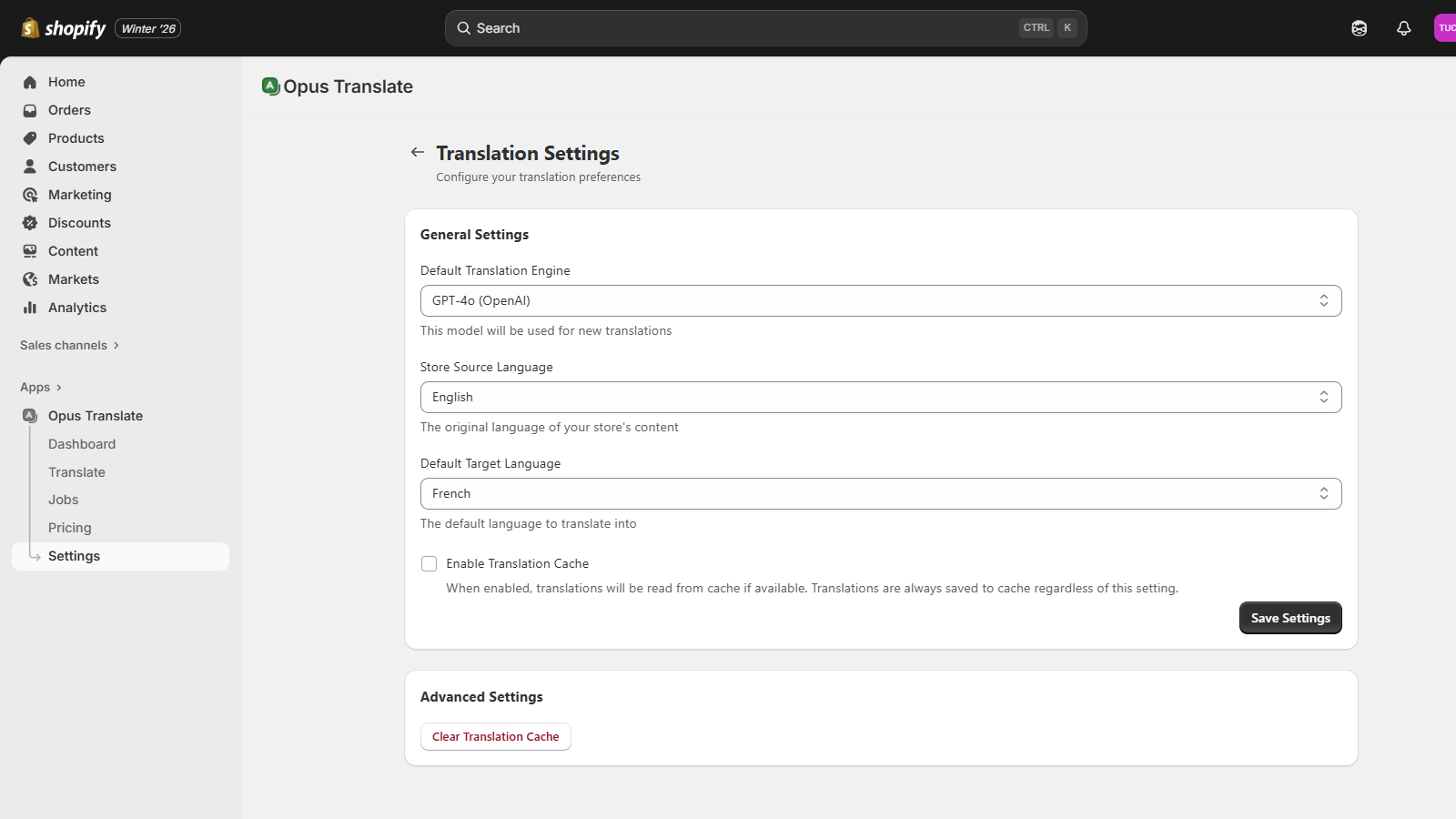This screenshot has width=1456, height=819.
Task: Open the Default Target Language dropdown
Action: (880, 493)
